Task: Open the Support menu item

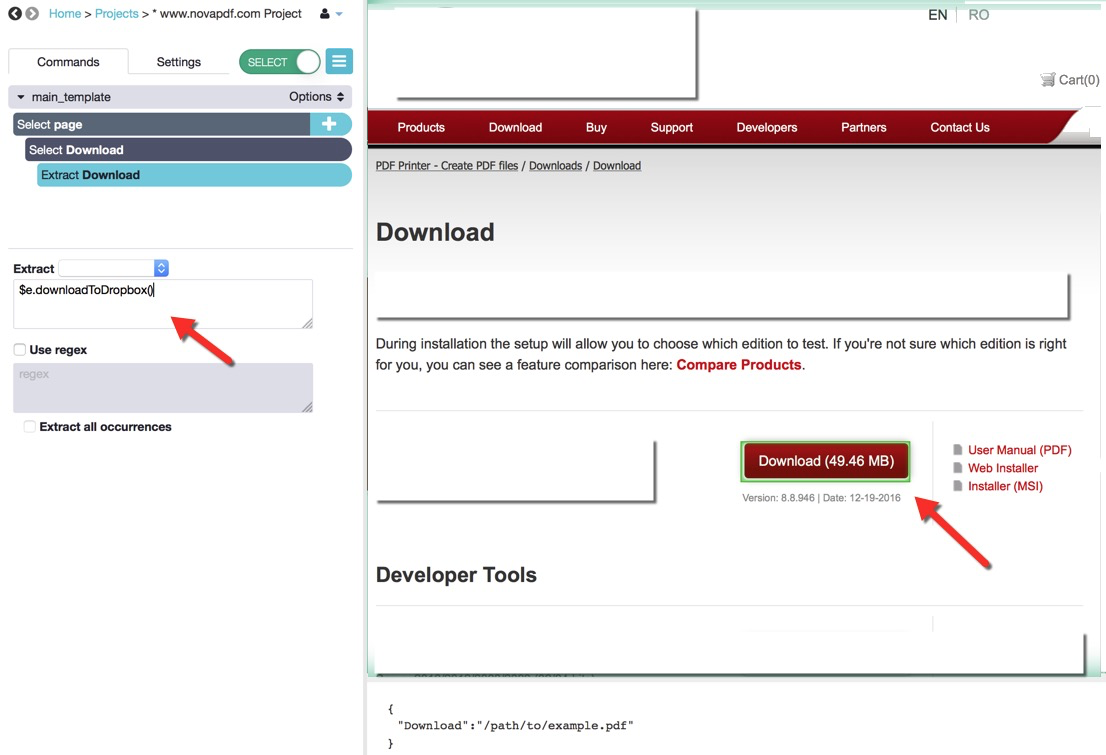Action: point(672,127)
